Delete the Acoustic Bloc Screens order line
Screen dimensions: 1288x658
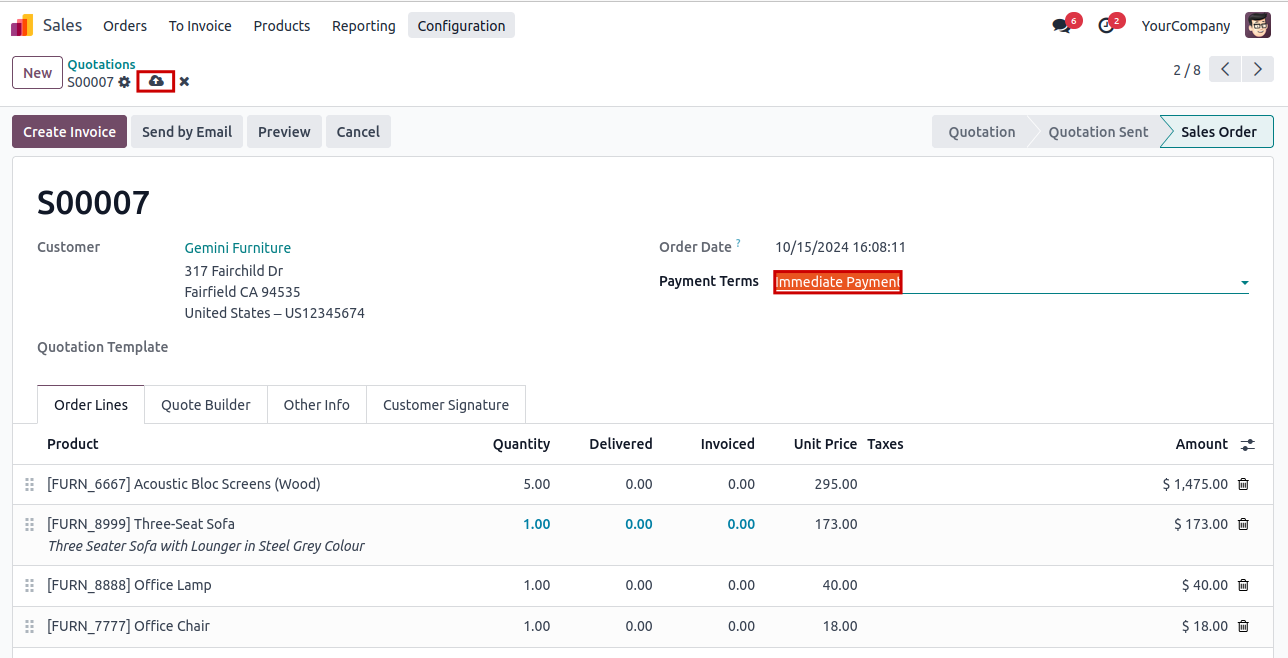click(1243, 484)
